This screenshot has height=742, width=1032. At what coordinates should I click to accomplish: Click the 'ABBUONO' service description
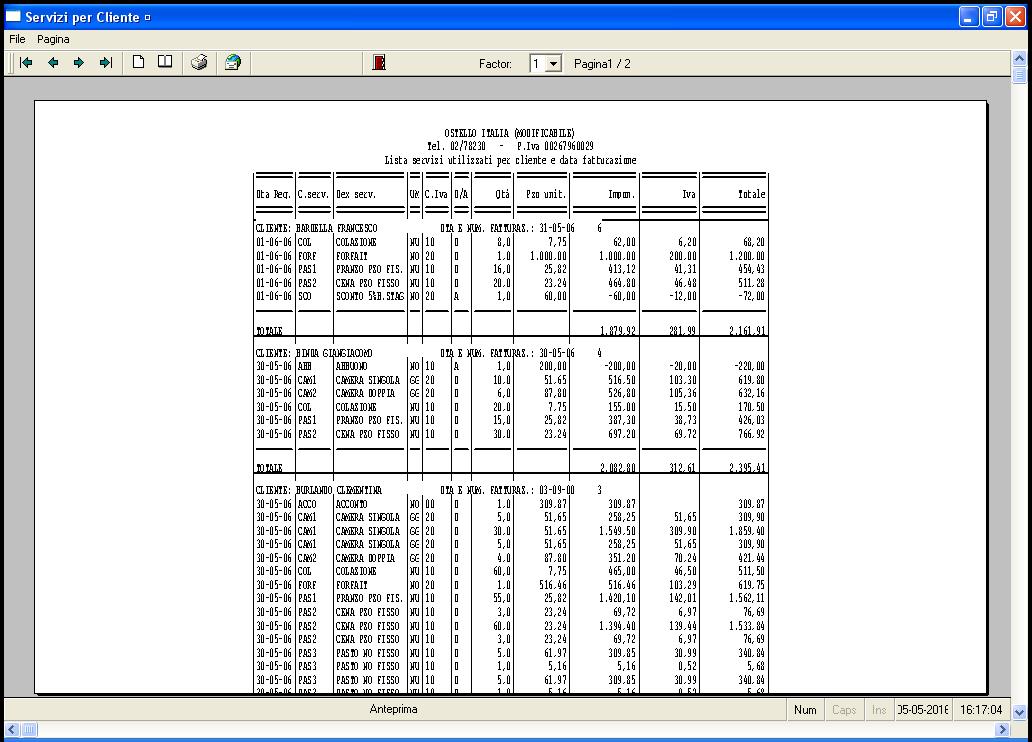tap(351, 366)
